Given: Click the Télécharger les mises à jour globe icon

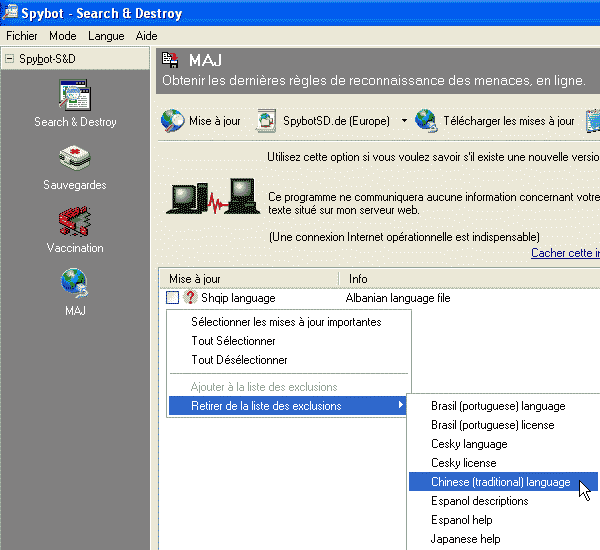Looking at the screenshot, I should point(426,121).
